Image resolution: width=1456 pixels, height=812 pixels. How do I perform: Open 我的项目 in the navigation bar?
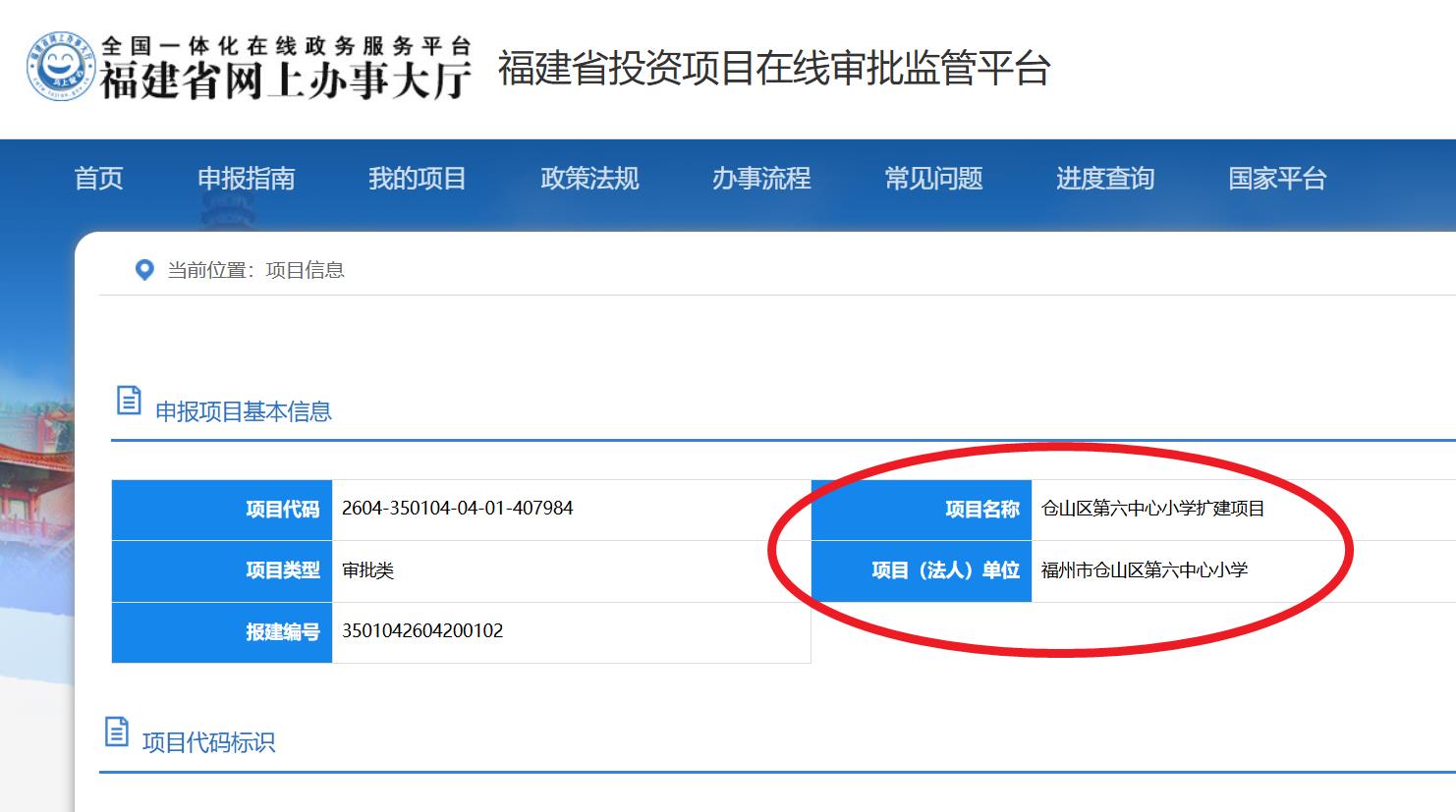[x=418, y=179]
